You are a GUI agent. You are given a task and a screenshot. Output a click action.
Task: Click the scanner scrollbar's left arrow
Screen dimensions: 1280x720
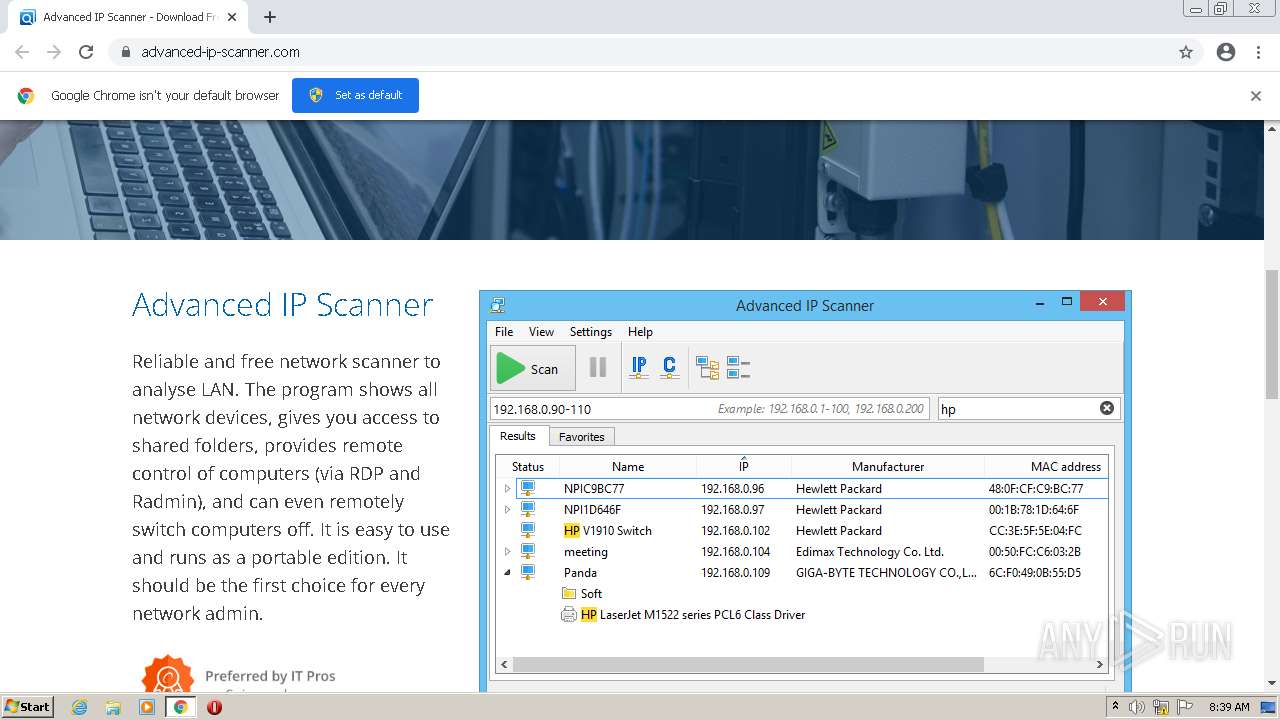[x=504, y=664]
